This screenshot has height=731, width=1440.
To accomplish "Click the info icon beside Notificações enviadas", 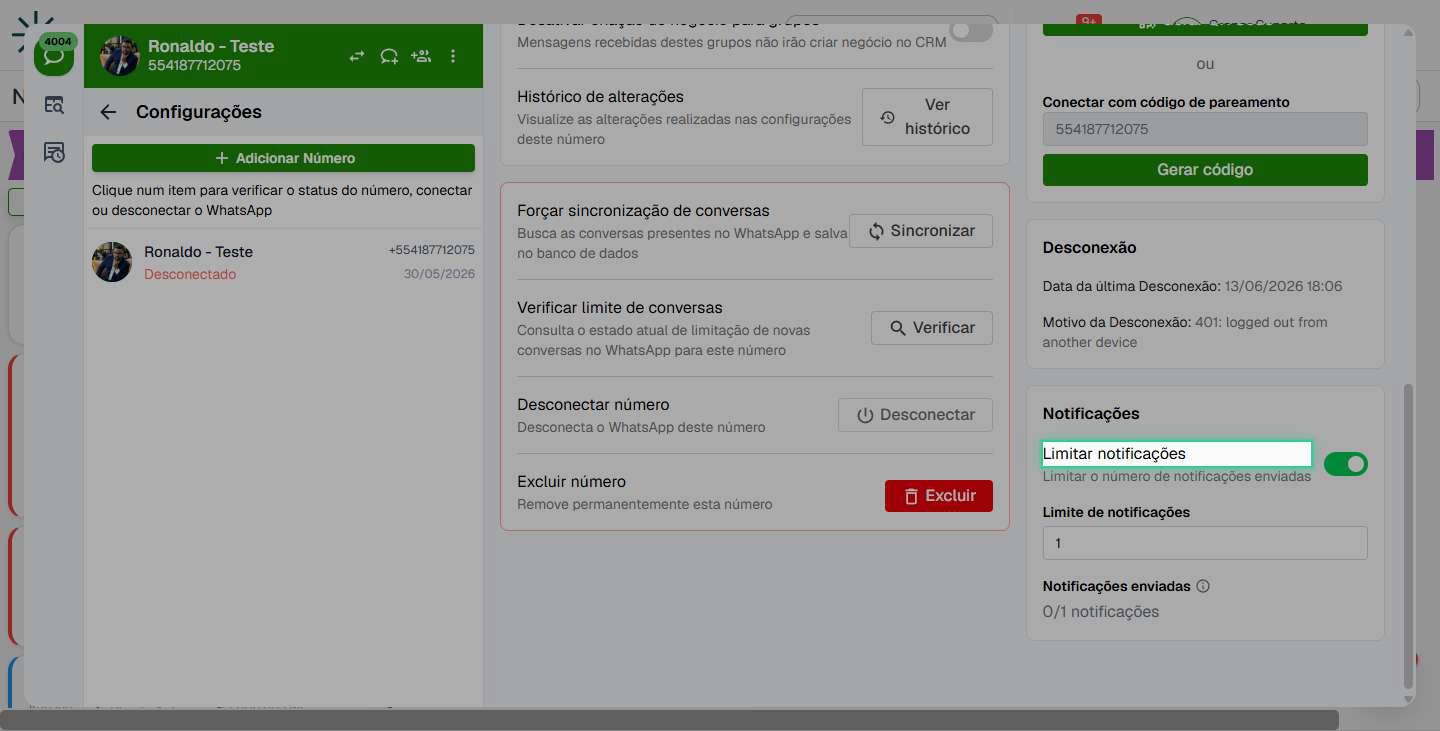I will (x=1203, y=586).
